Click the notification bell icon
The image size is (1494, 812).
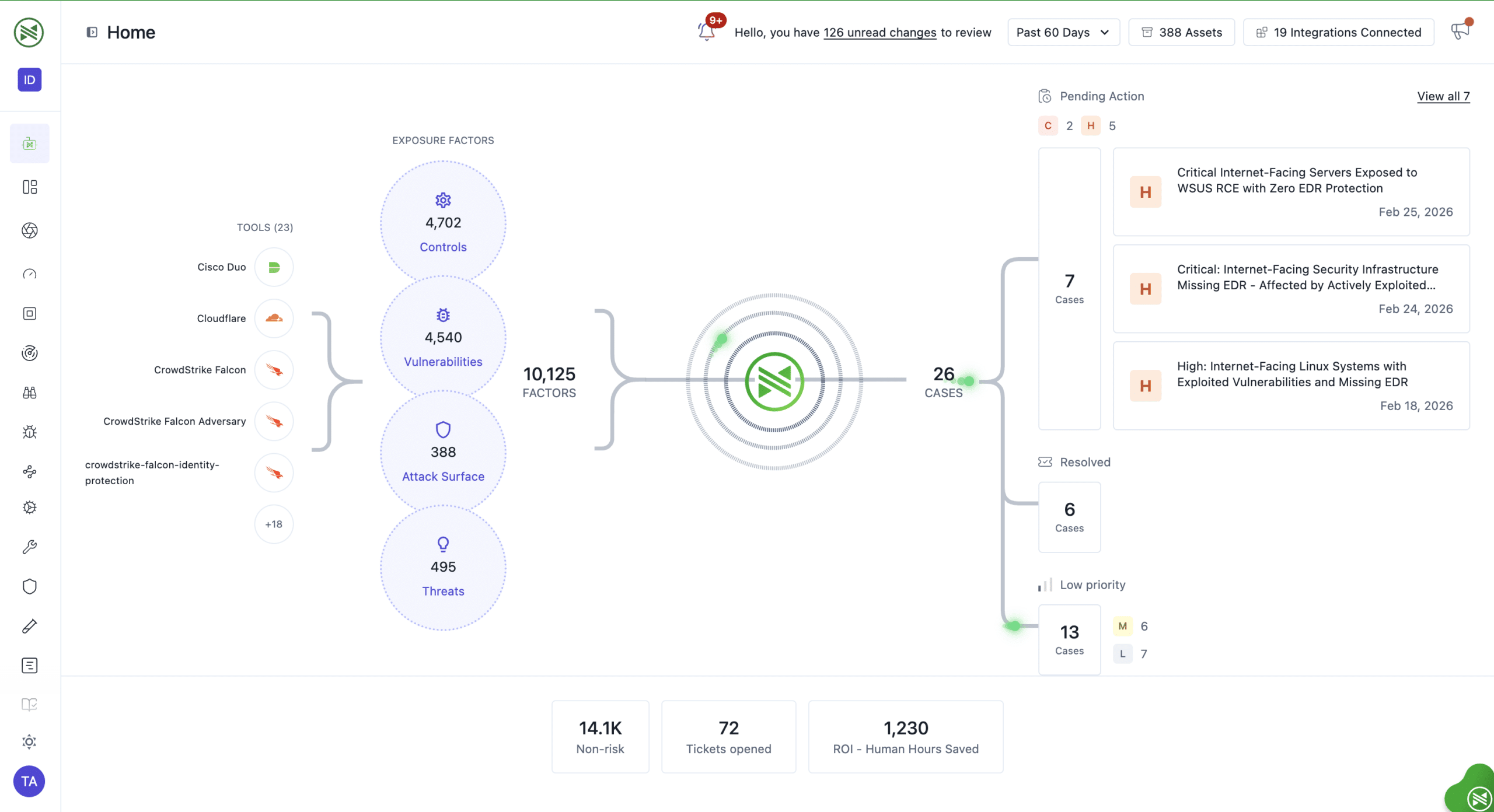click(707, 32)
